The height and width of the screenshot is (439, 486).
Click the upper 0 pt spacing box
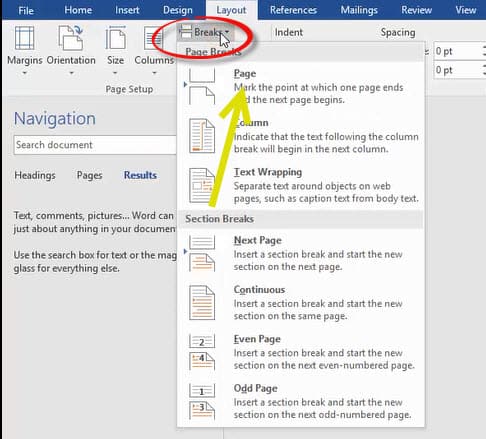[x=458, y=51]
